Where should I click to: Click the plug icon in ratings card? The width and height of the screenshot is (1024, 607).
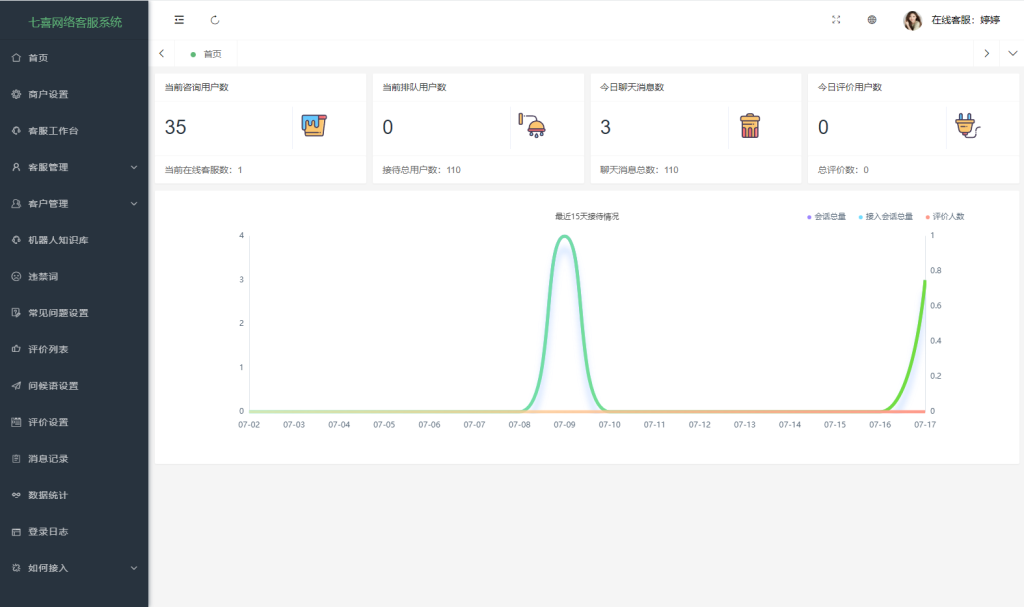[x=967, y=126]
